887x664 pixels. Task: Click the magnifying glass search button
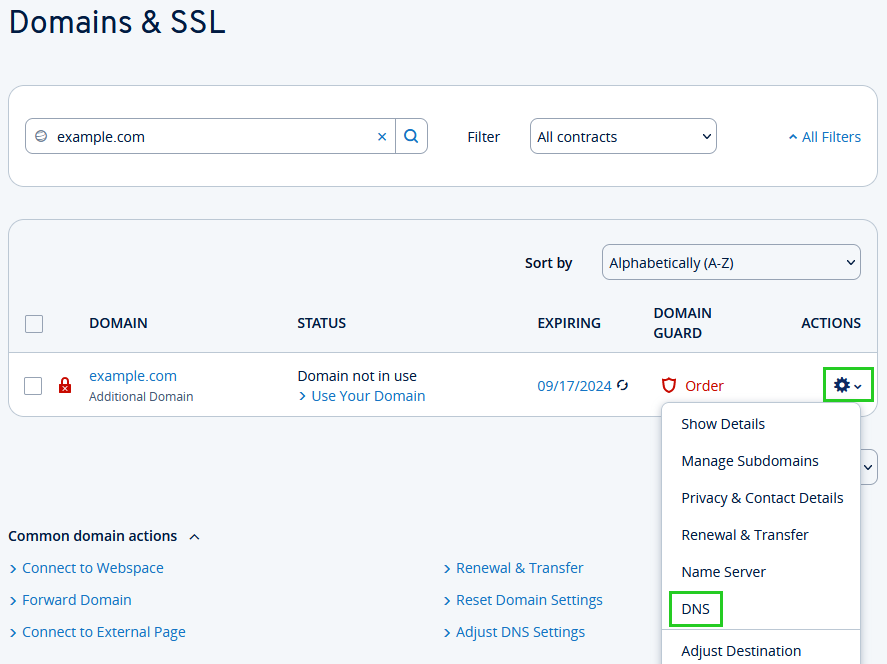pyautogui.click(x=411, y=137)
